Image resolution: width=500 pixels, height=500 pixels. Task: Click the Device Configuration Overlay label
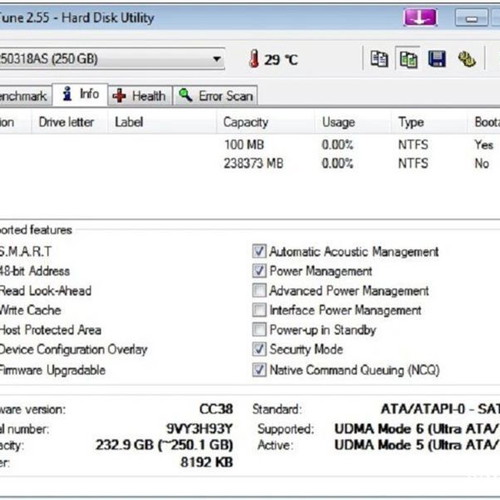(x=74, y=350)
